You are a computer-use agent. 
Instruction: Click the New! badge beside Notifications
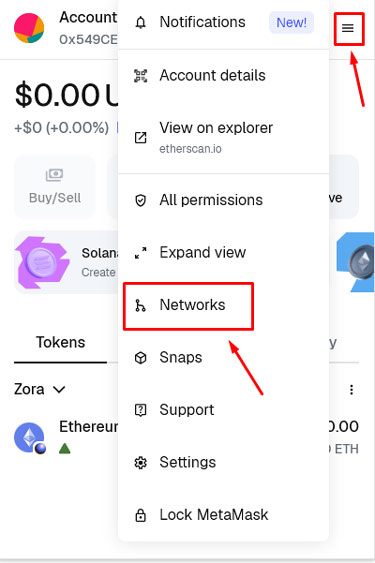point(291,23)
